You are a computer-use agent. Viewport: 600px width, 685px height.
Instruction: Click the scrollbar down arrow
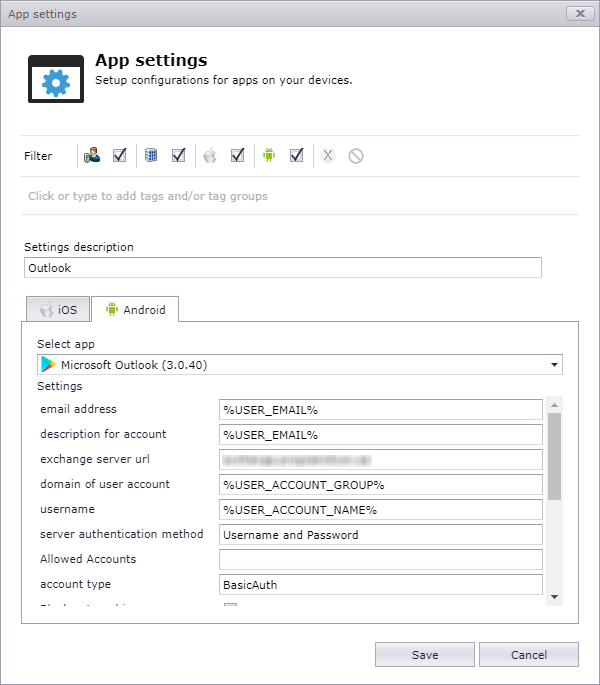(x=554, y=597)
